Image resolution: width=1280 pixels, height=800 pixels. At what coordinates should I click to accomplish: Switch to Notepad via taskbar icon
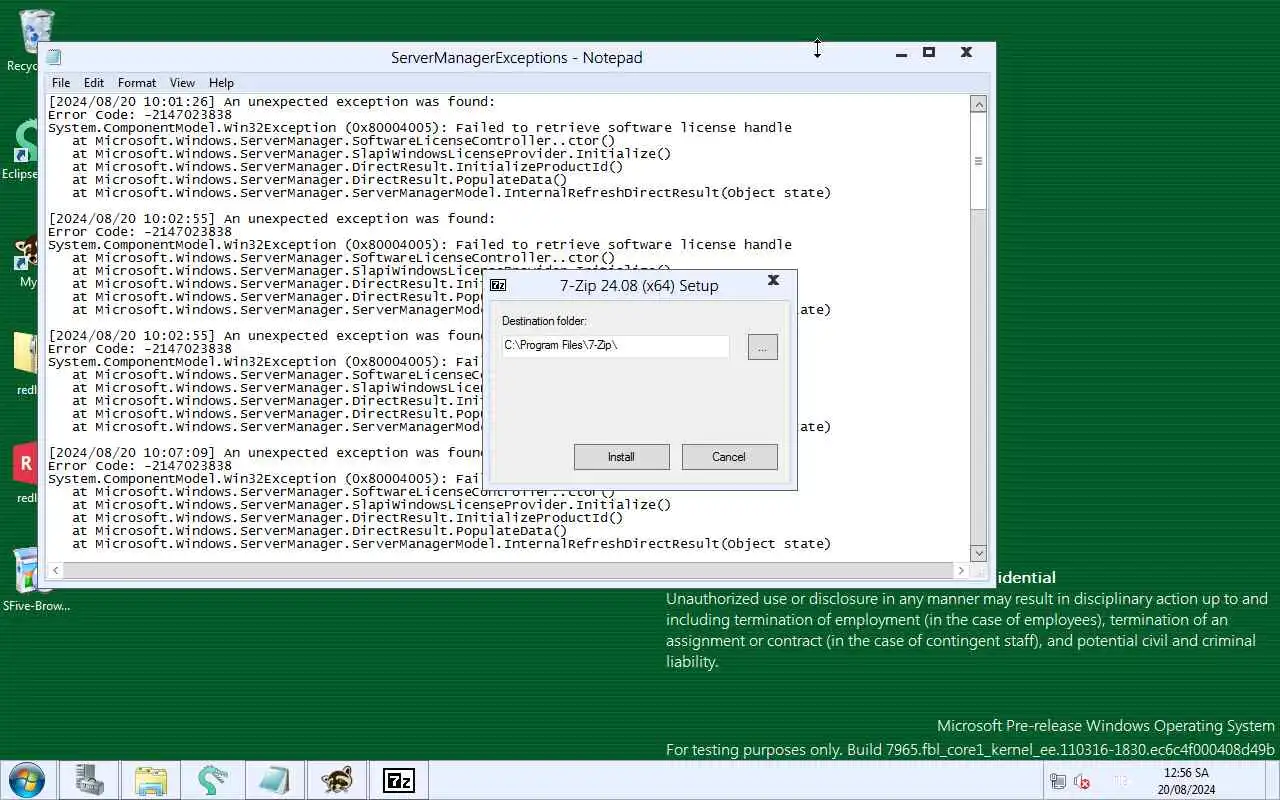pyautogui.click(x=275, y=780)
